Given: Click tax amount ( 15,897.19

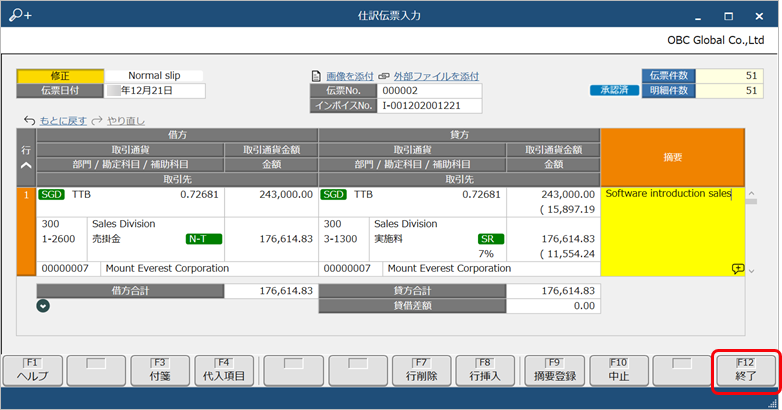Looking at the screenshot, I should point(568,209).
